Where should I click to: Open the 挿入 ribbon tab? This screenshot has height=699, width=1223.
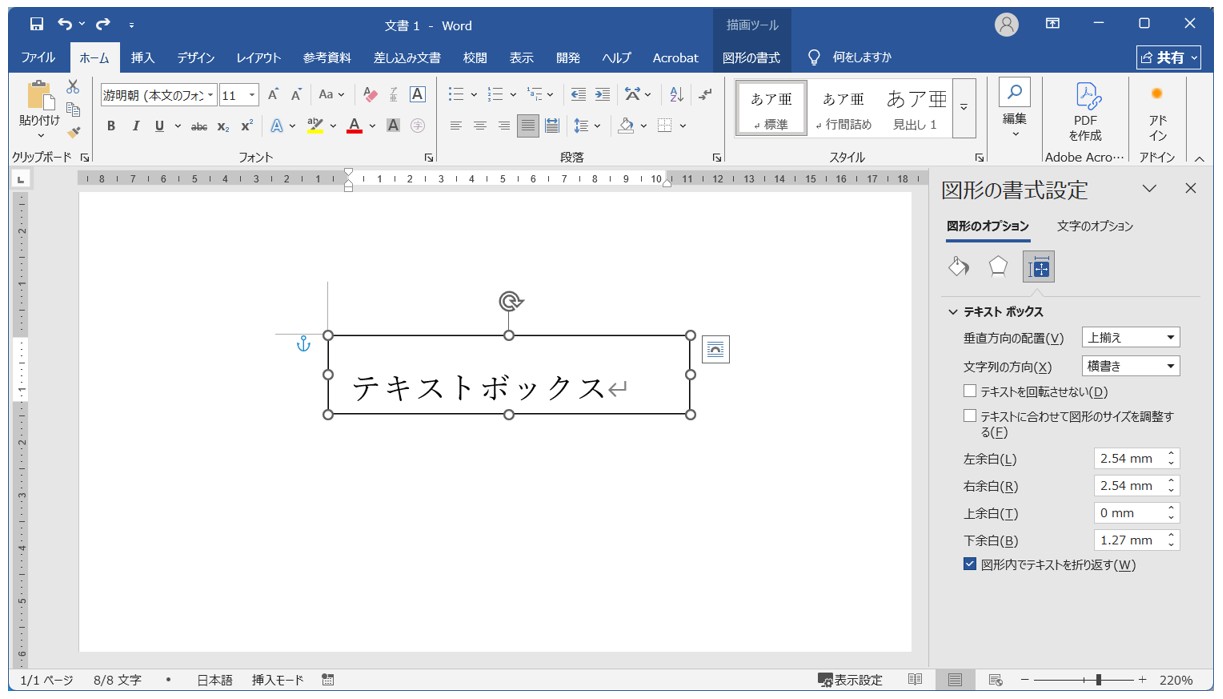tap(143, 58)
